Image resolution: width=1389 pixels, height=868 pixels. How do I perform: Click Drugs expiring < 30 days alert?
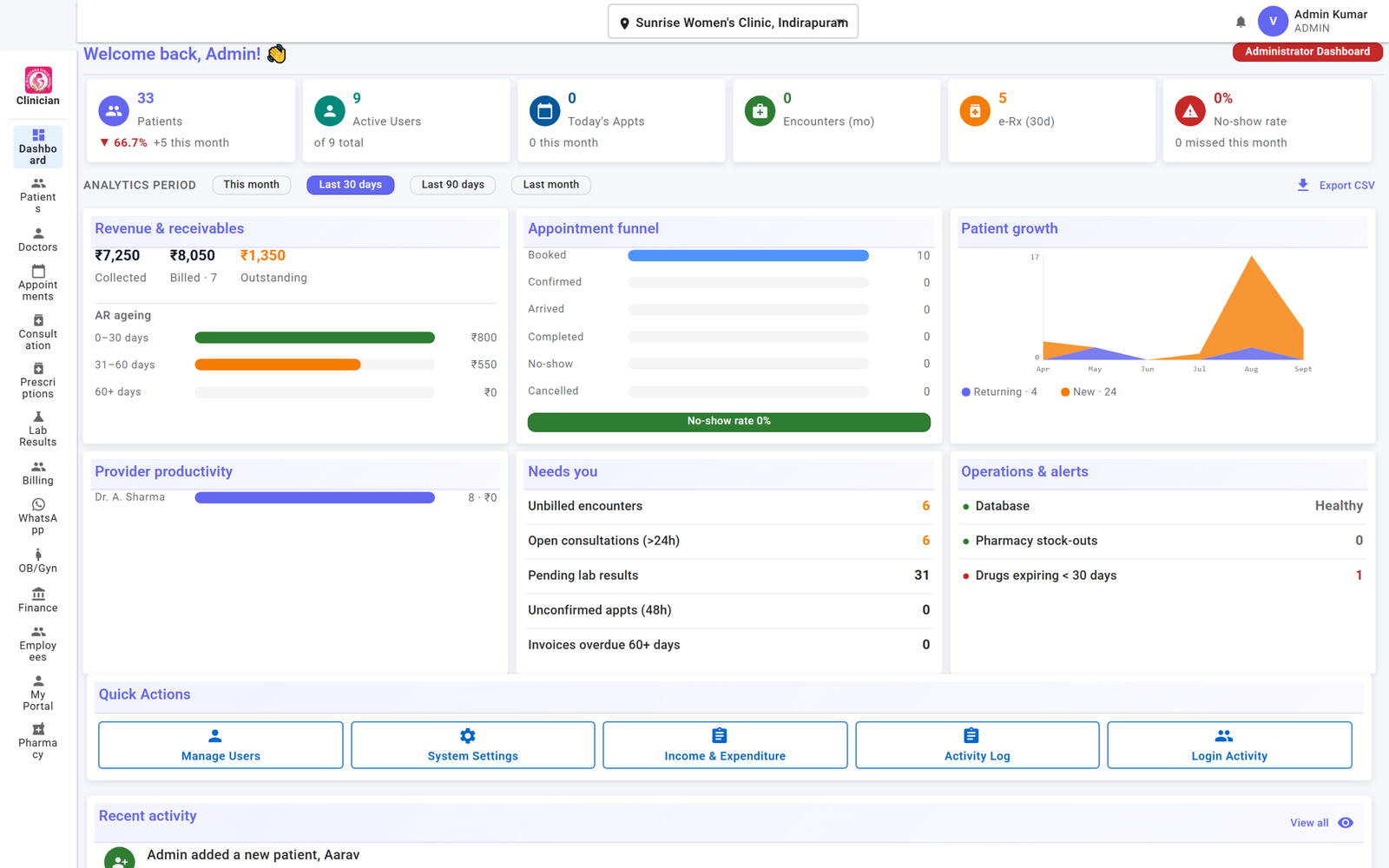click(x=1162, y=575)
